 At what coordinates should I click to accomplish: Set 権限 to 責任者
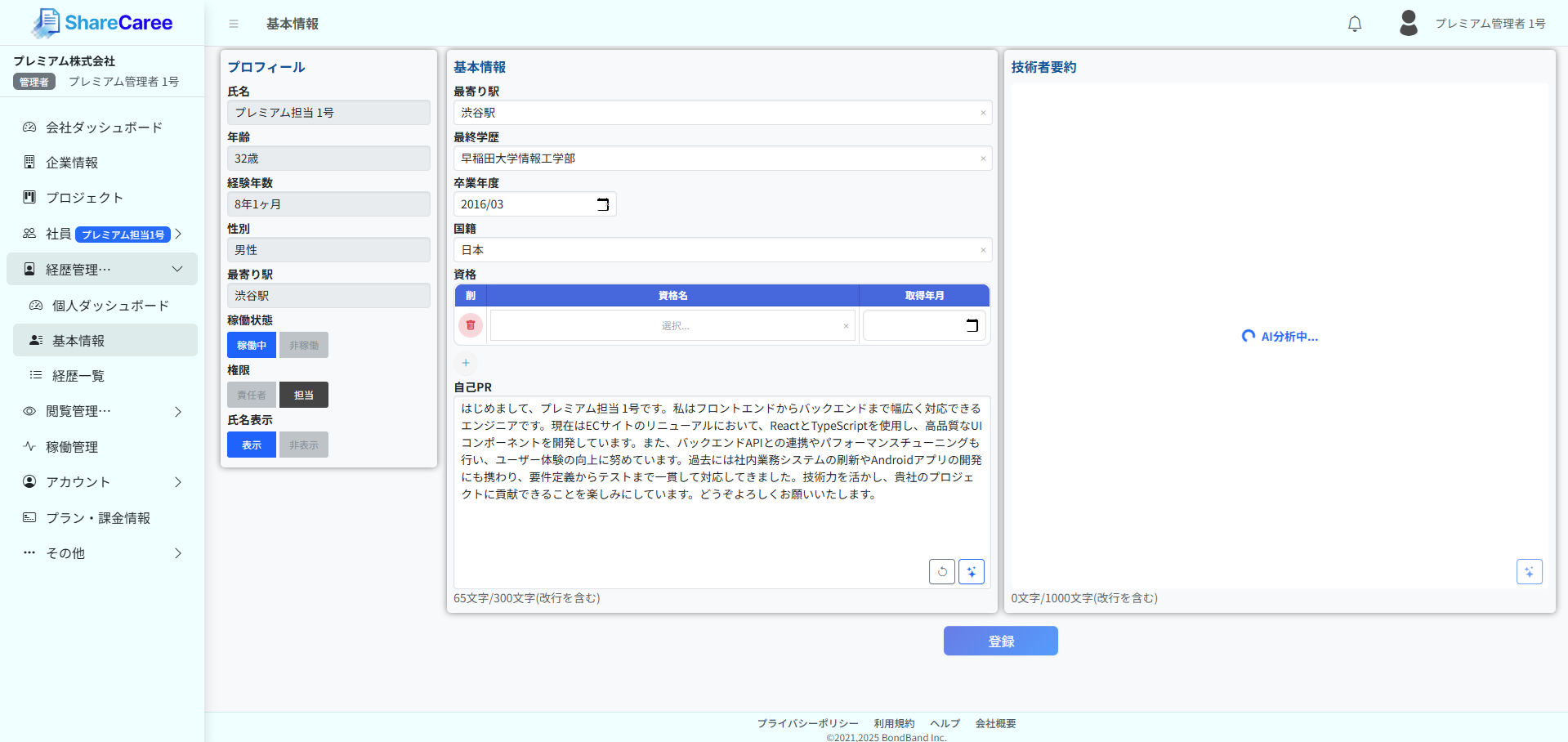tap(252, 395)
